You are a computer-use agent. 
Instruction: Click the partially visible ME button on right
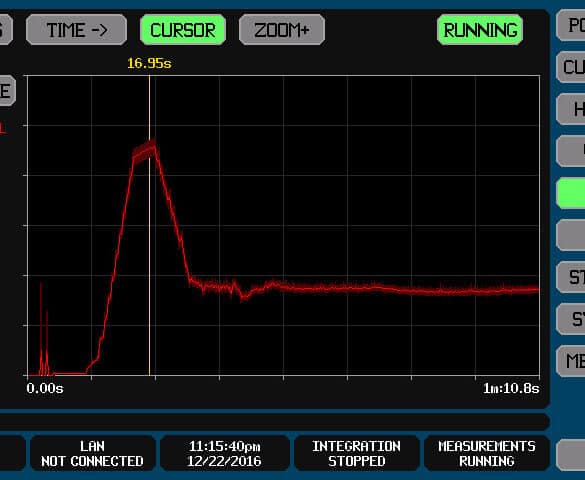(x=571, y=361)
